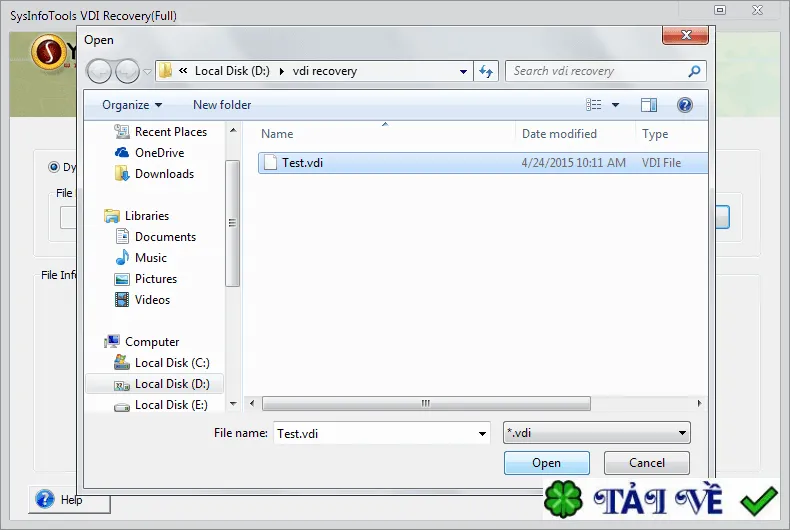Open the view options dropdown arrow
The width and height of the screenshot is (790, 530).
pyautogui.click(x=615, y=105)
